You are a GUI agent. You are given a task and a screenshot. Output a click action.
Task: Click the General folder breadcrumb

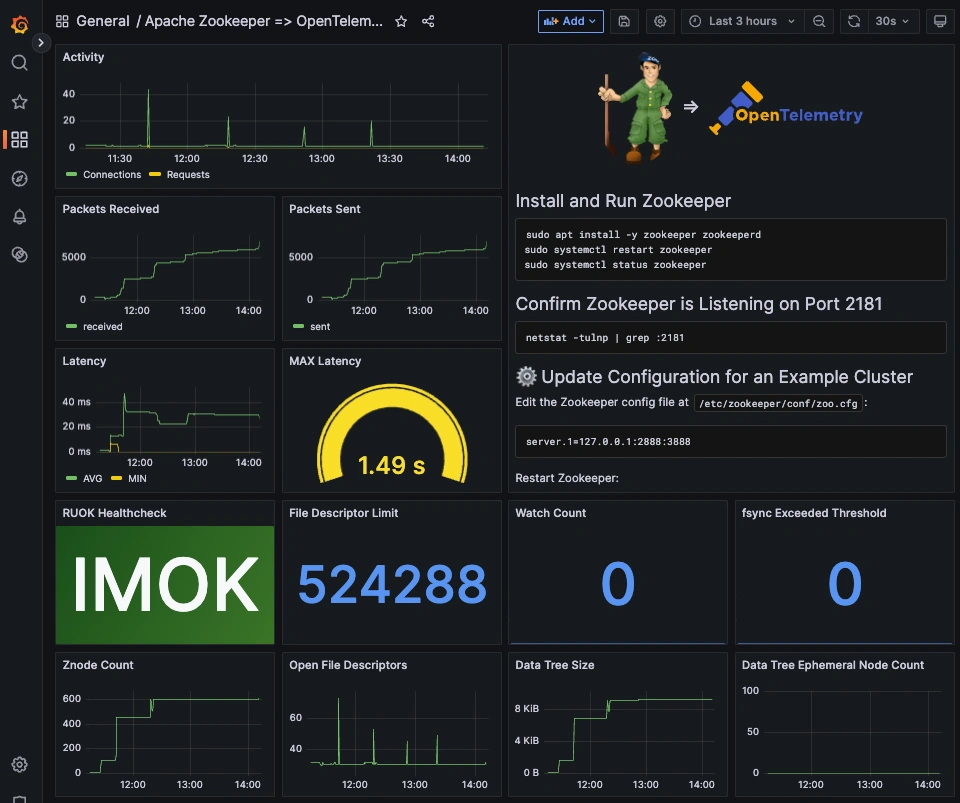point(102,21)
